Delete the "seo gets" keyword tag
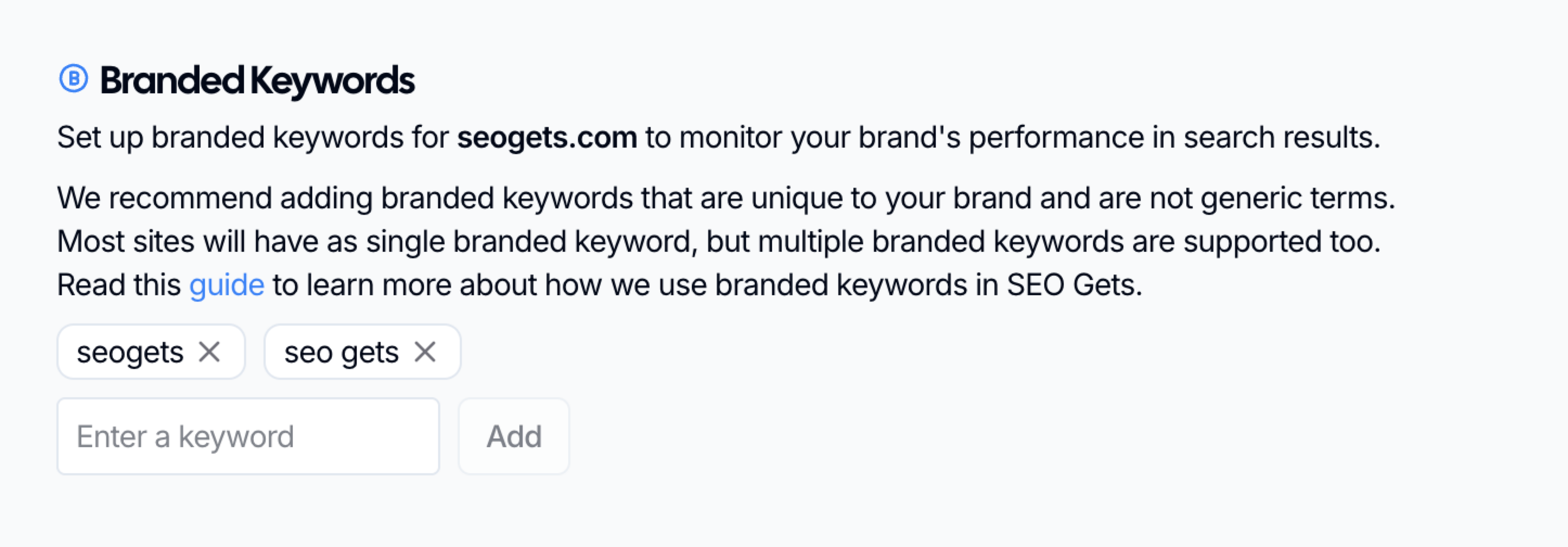 point(425,352)
